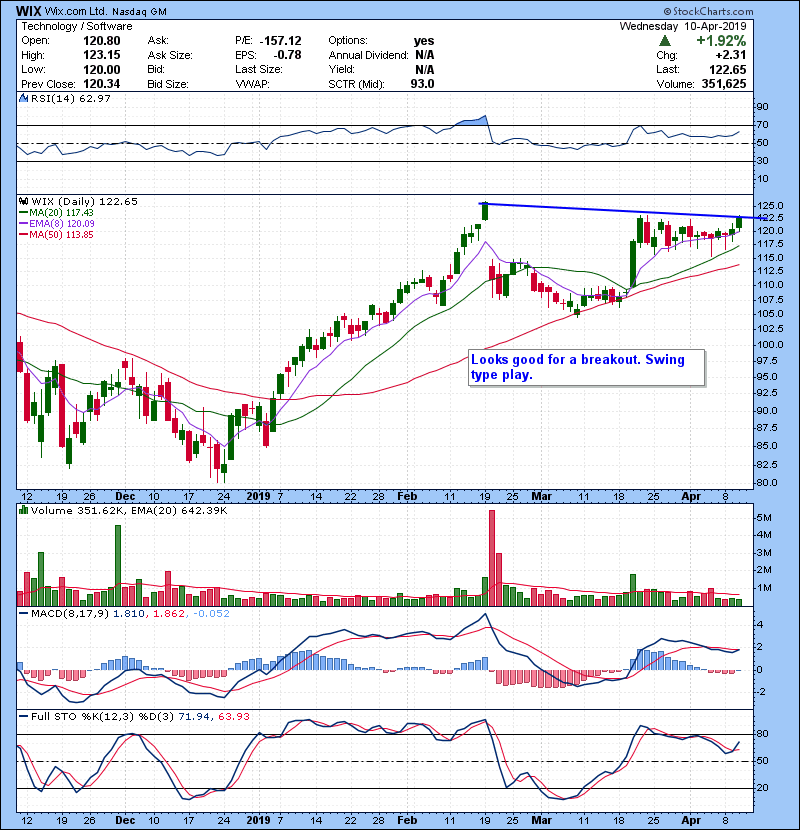Click the RSI indicator icon beside RSI(14)
The height and width of the screenshot is (830, 800).
[x=23, y=98]
